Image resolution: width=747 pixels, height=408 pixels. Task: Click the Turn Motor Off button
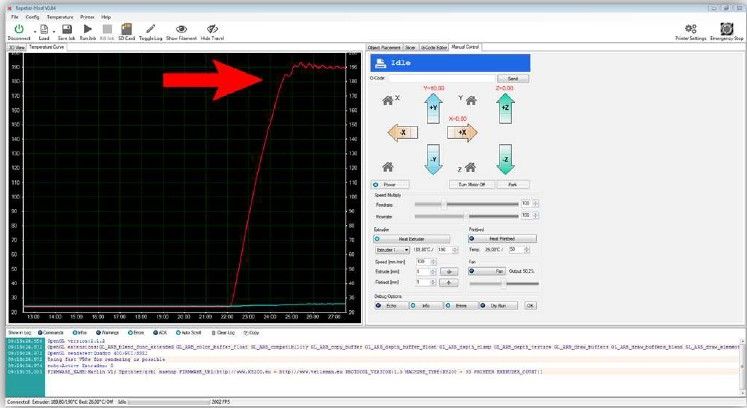click(471, 184)
